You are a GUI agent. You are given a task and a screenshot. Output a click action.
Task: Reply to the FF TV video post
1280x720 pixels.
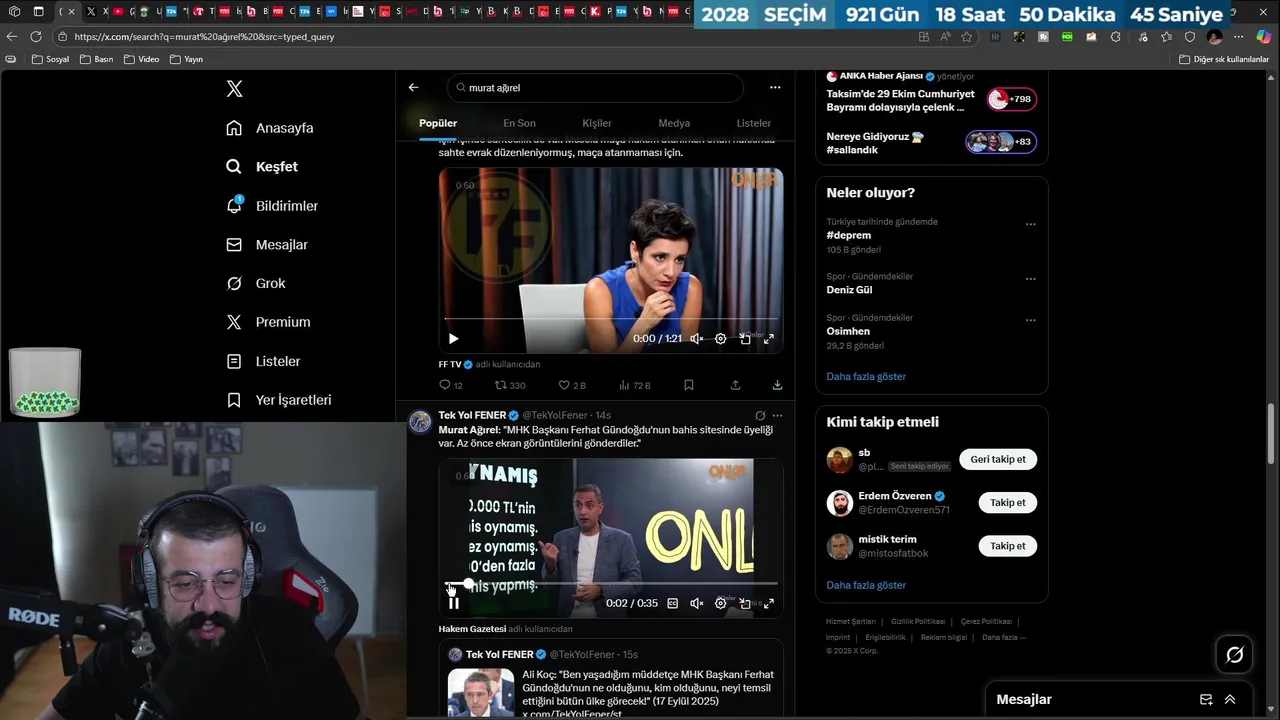coord(451,385)
